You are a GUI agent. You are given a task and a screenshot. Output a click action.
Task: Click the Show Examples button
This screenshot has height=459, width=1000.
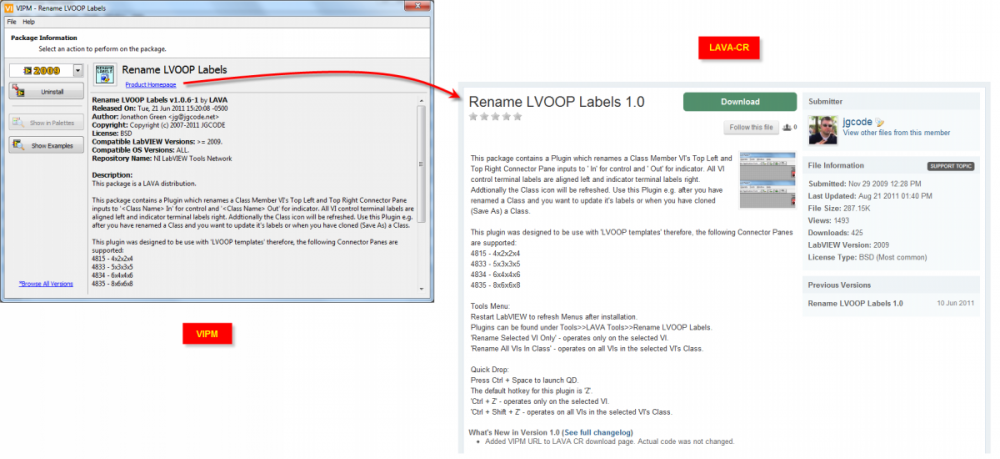[46, 146]
